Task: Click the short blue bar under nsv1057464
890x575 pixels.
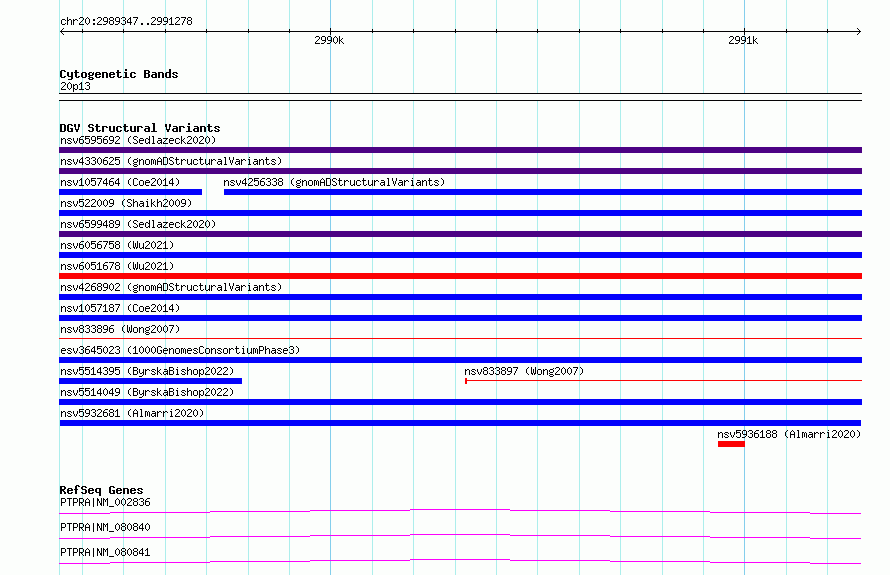Action: pyautogui.click(x=131, y=192)
